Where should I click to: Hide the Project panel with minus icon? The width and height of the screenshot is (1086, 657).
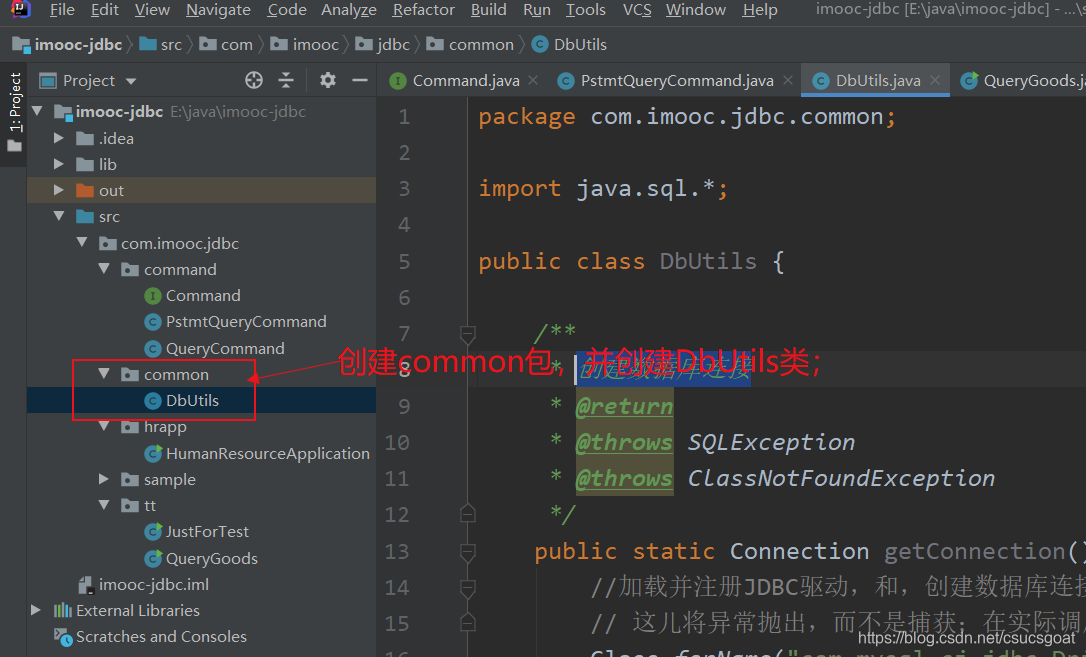point(359,80)
